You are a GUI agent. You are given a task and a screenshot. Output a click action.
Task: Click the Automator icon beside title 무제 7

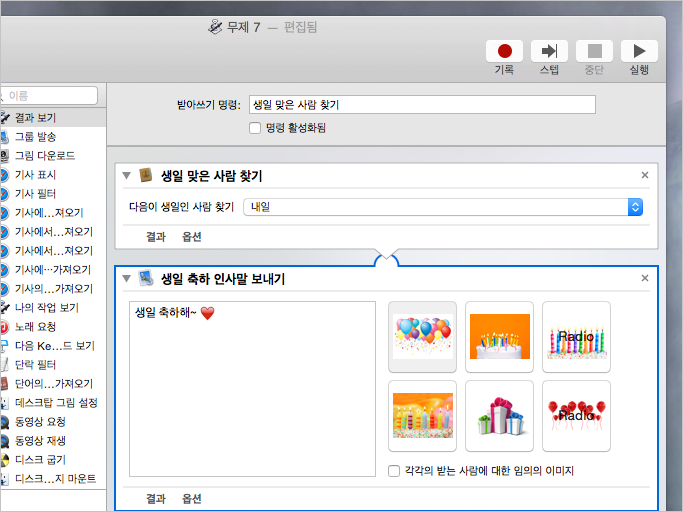click(x=215, y=27)
